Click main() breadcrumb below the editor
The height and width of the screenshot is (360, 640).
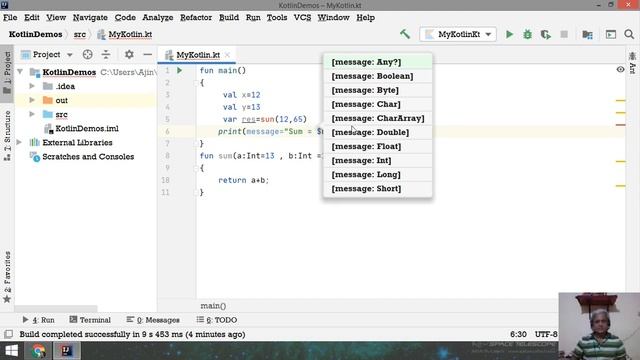pyautogui.click(x=213, y=306)
